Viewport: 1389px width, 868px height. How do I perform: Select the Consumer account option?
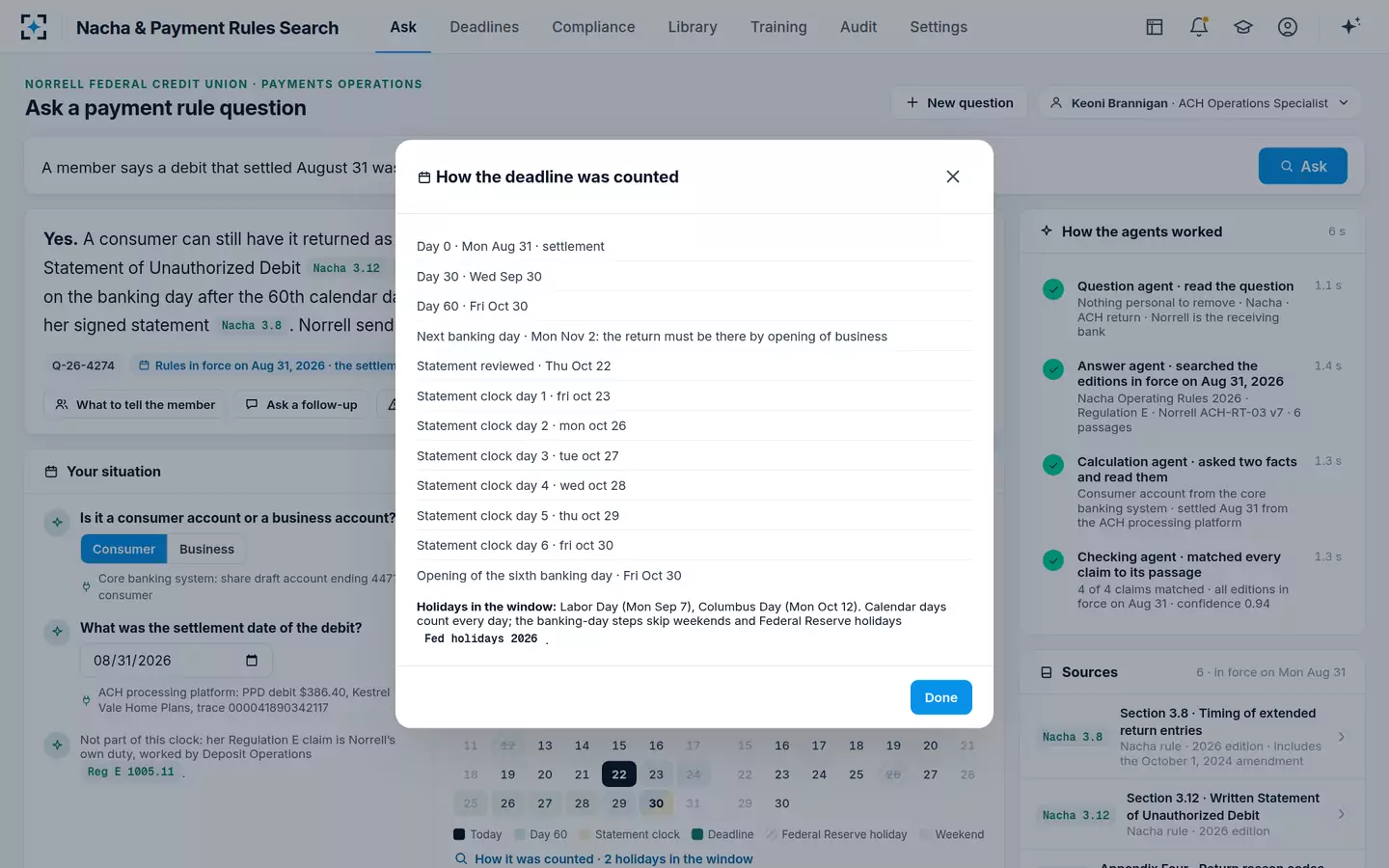tap(123, 549)
